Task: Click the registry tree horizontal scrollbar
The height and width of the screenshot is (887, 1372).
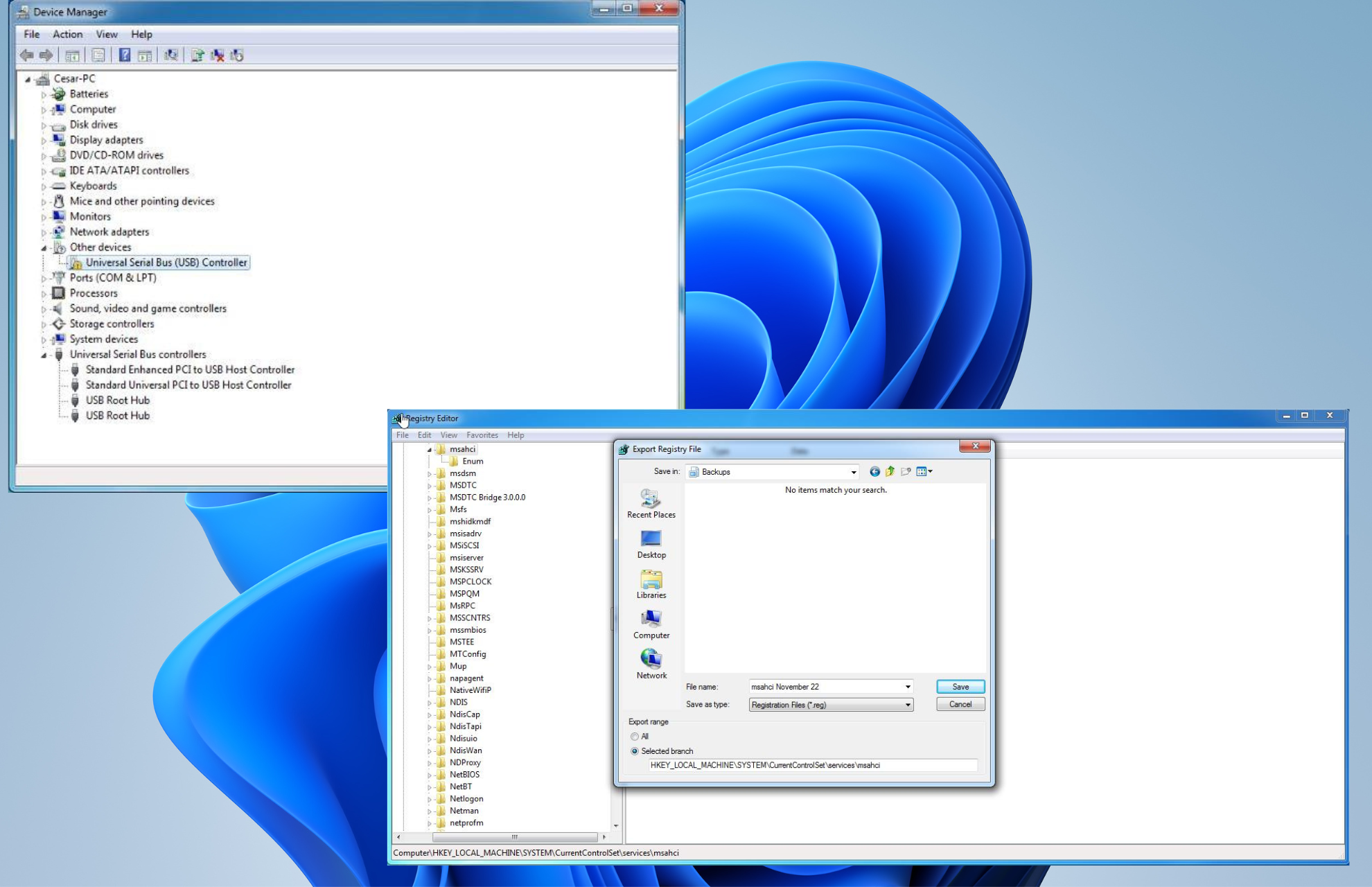Action: click(x=514, y=837)
